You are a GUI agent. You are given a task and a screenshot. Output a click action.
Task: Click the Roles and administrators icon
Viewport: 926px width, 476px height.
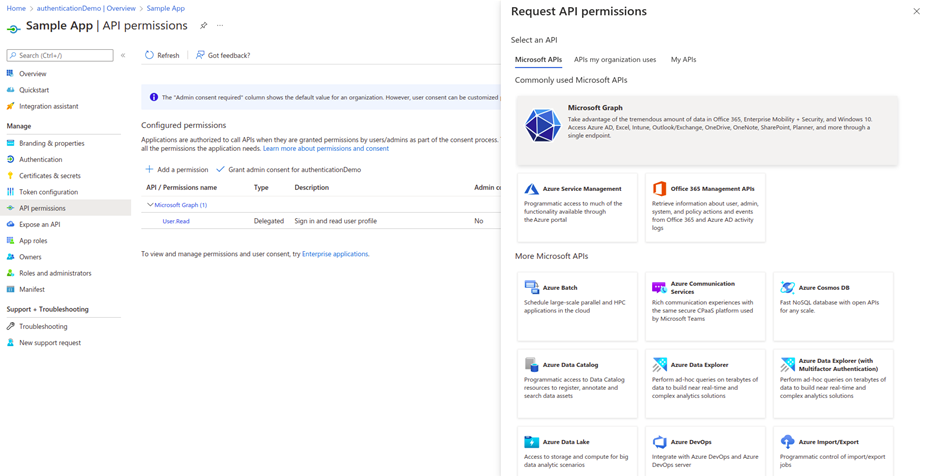coord(10,273)
